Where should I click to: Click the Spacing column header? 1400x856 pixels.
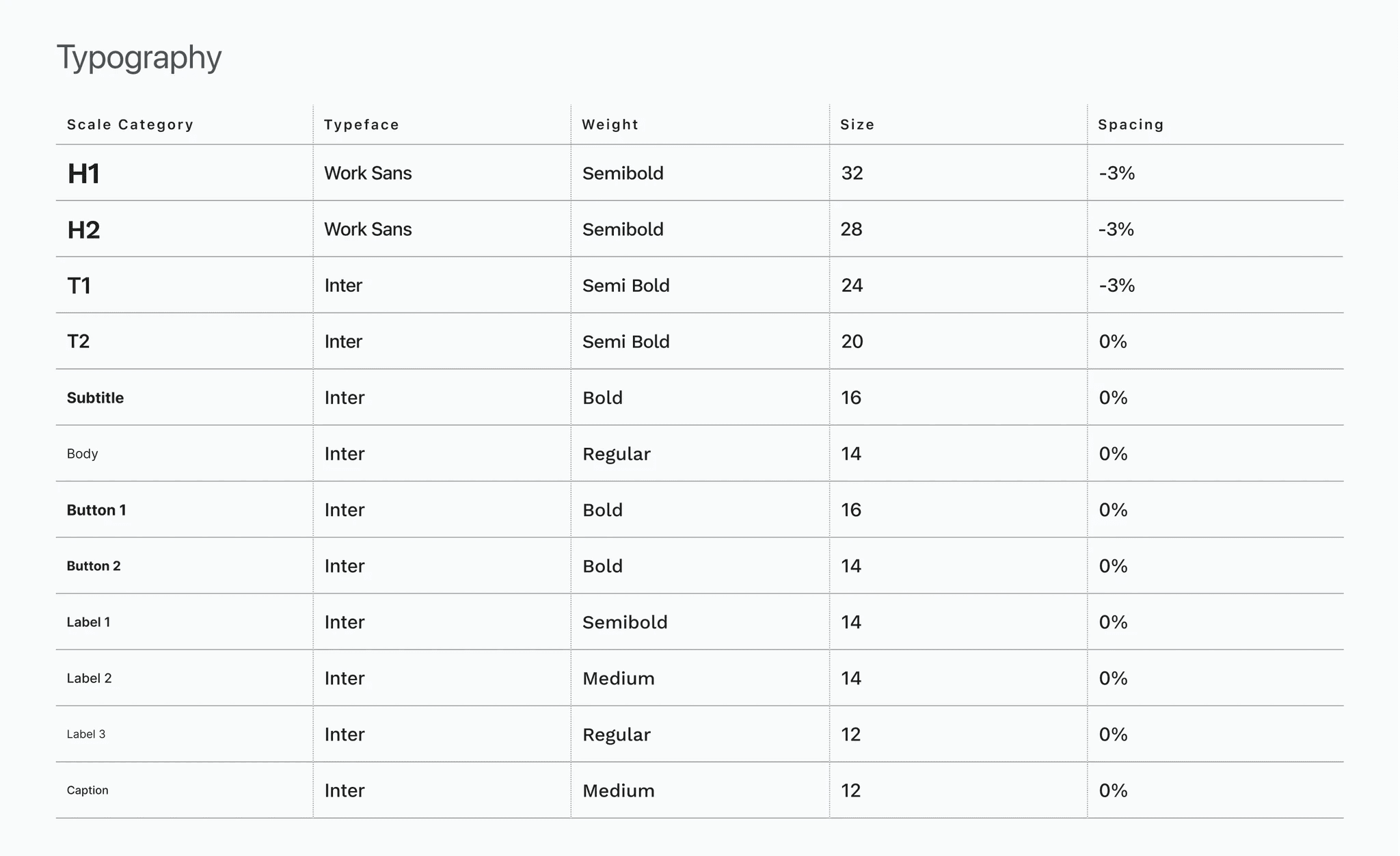1131,124
